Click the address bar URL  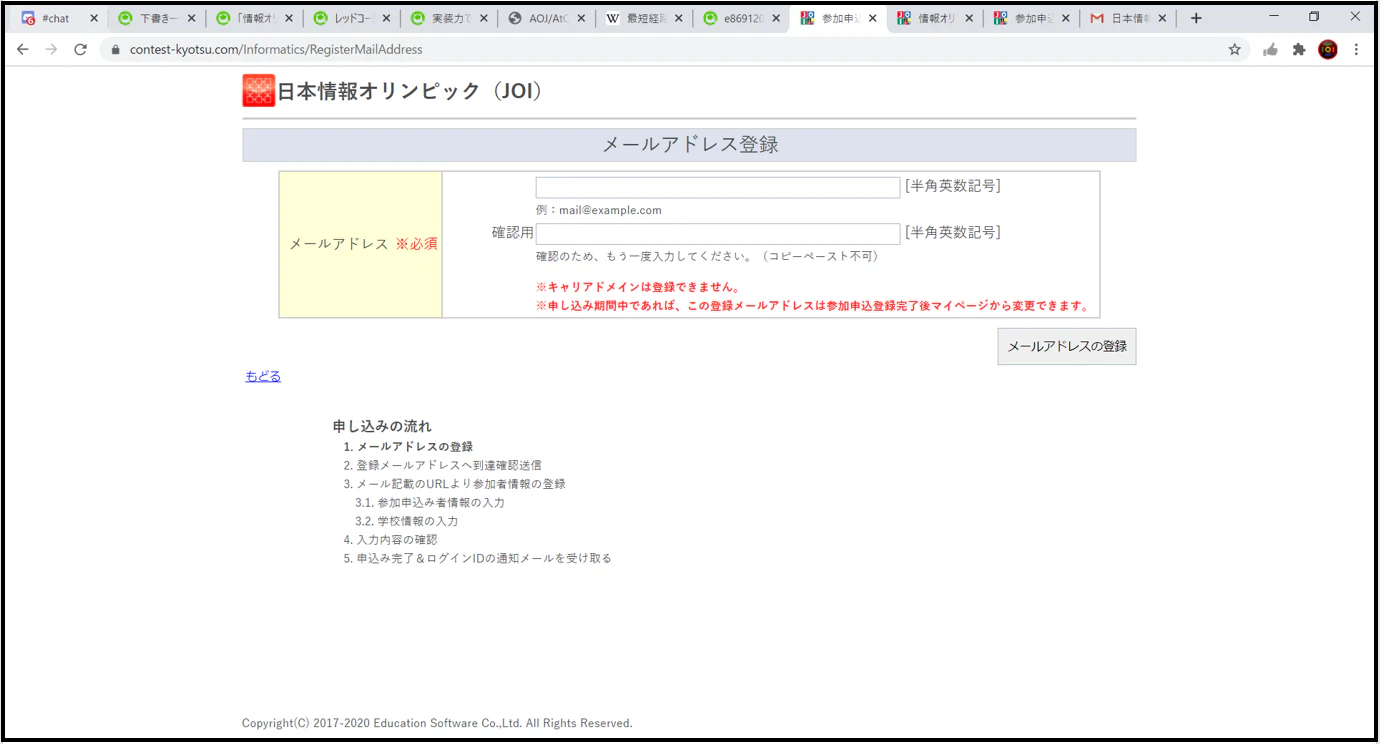(275, 49)
